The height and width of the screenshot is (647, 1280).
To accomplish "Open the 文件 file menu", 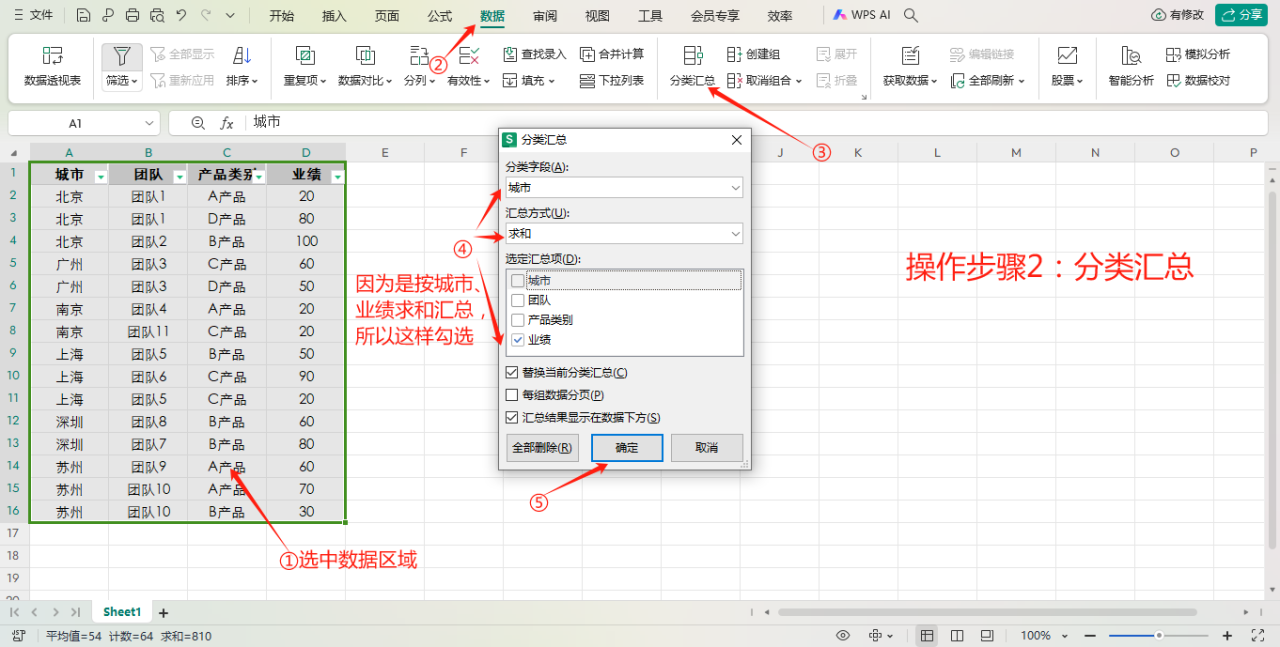I will coord(33,15).
